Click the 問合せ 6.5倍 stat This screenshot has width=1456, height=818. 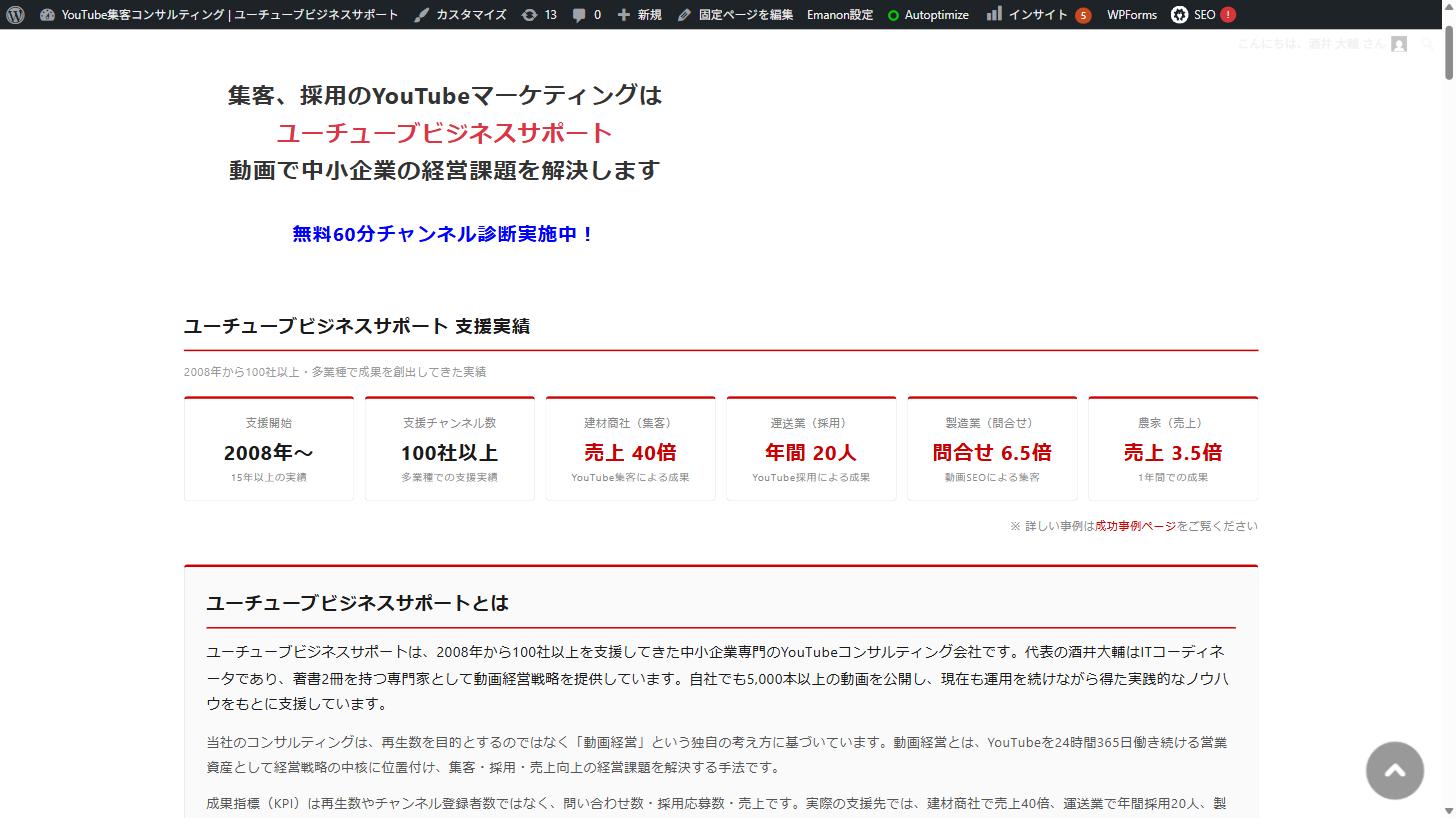[992, 453]
